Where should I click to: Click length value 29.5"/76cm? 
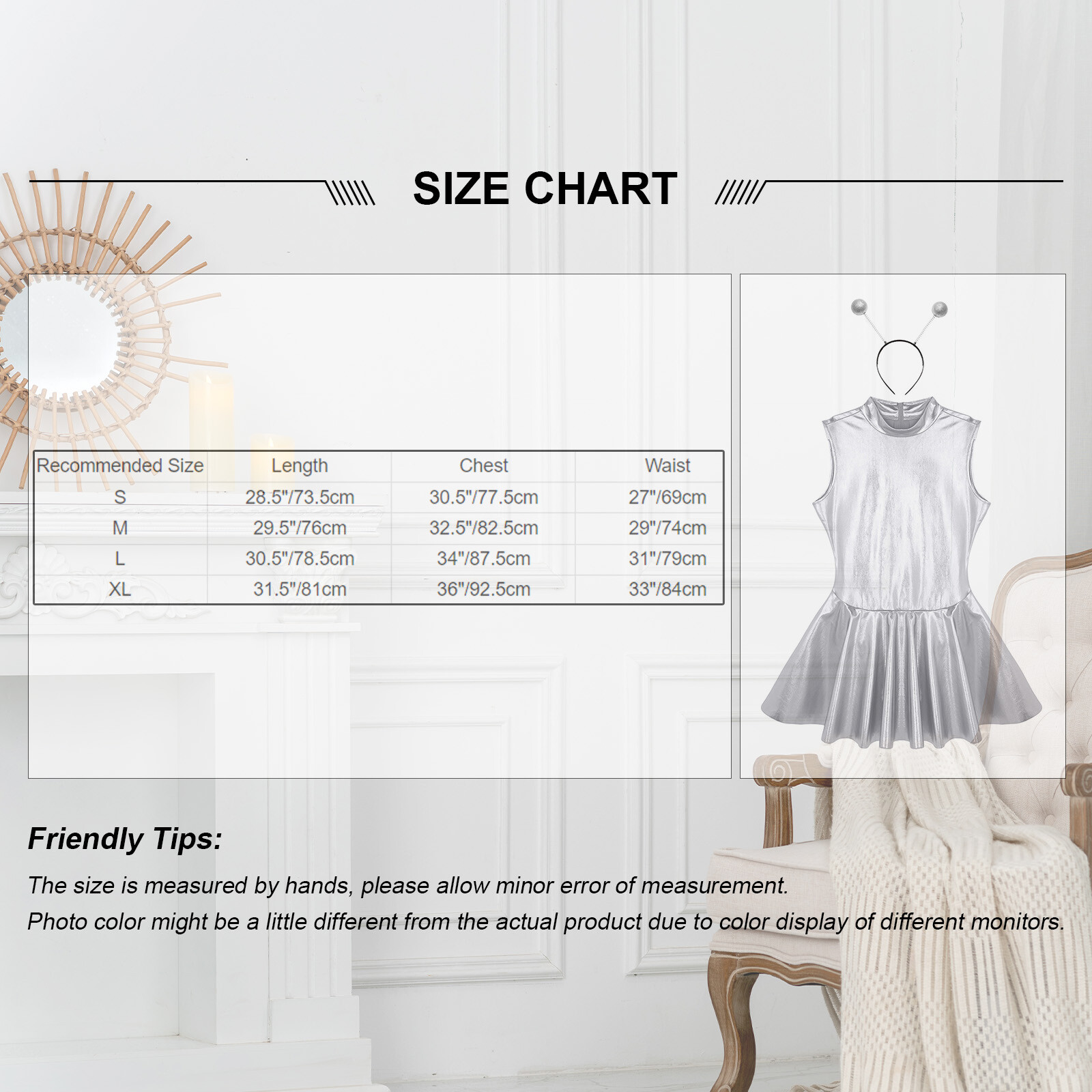[x=300, y=528]
